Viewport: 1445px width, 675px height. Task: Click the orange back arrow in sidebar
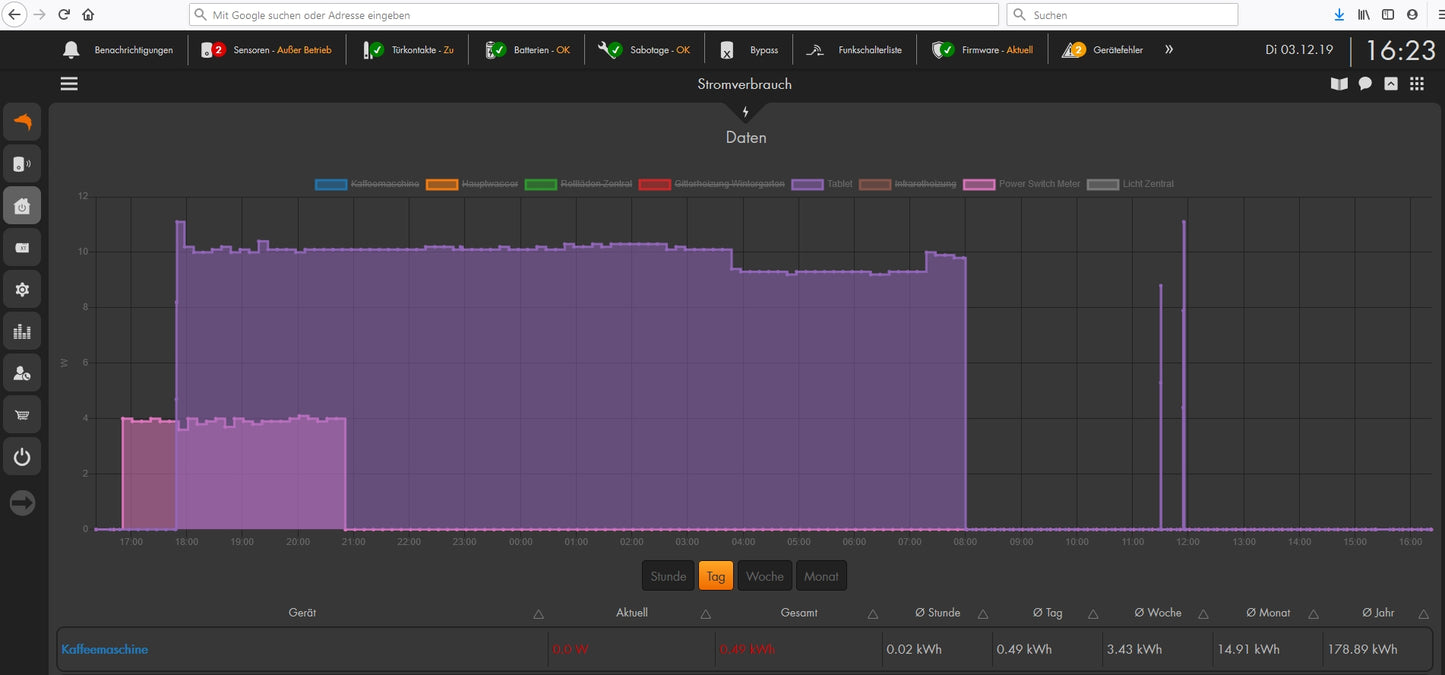point(22,122)
